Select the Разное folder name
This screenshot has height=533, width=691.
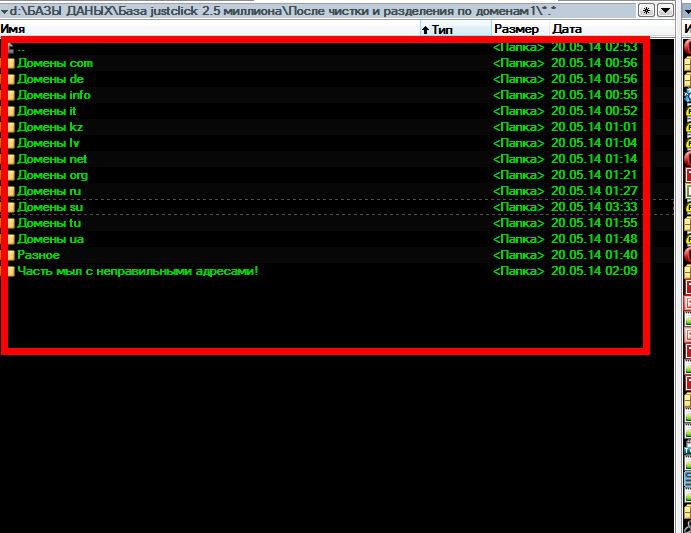pos(38,255)
